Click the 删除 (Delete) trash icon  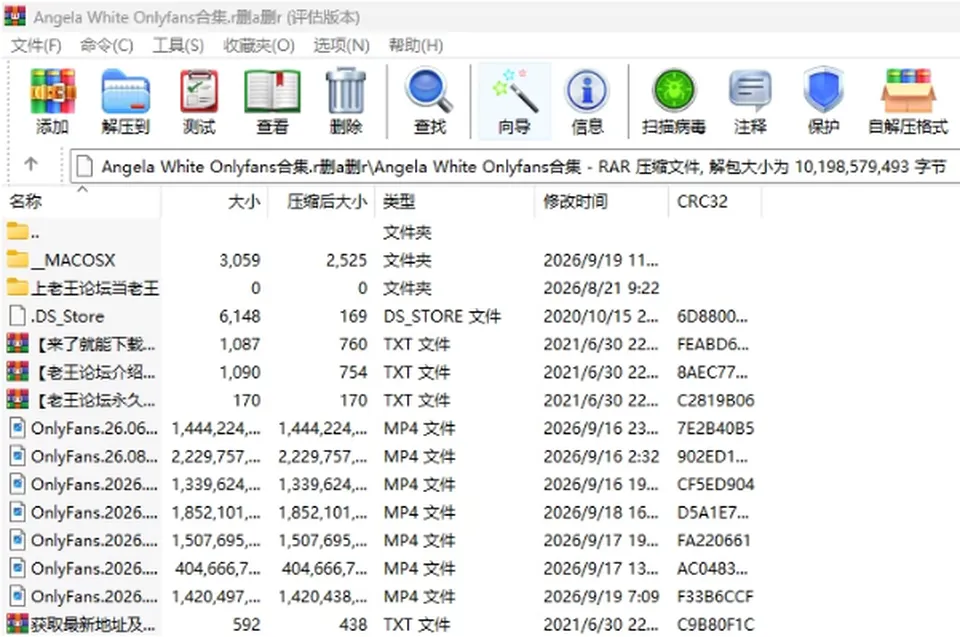346,92
